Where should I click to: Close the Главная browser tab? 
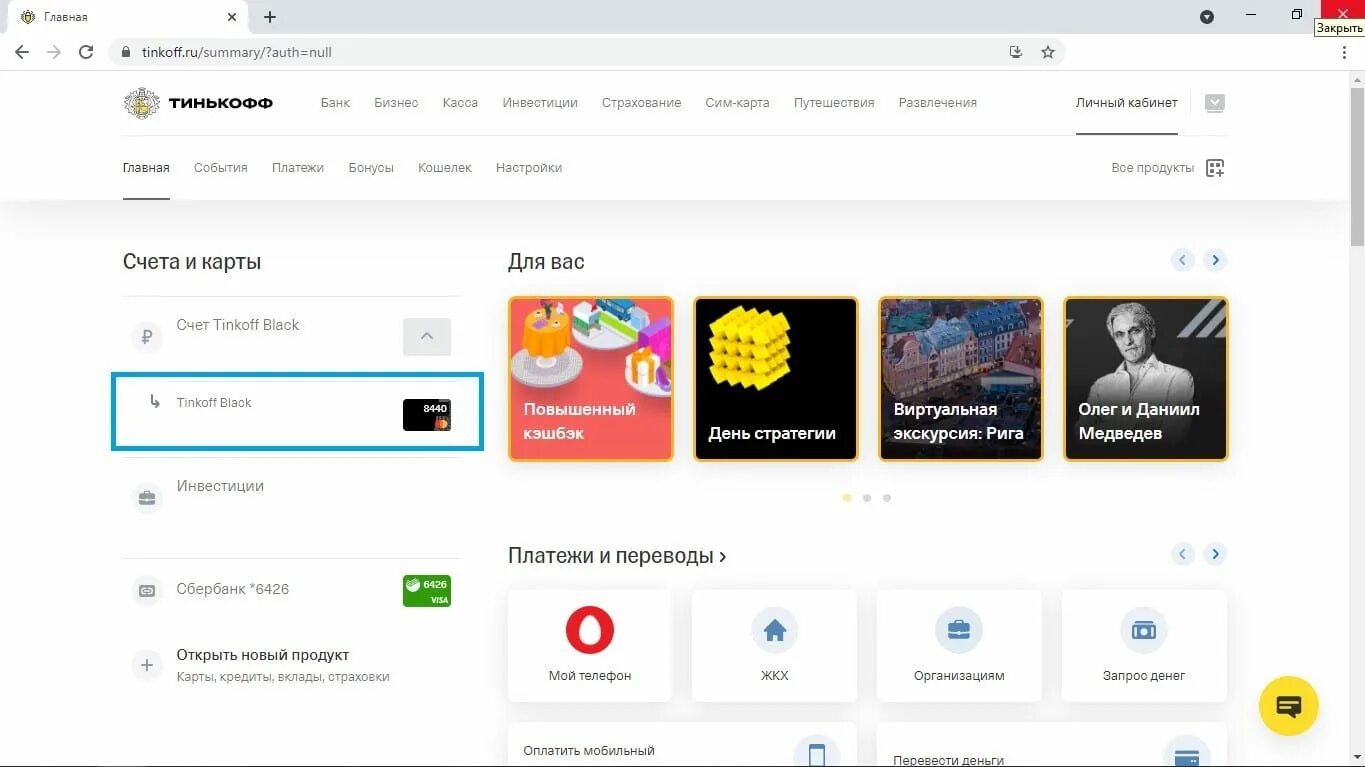click(x=232, y=17)
